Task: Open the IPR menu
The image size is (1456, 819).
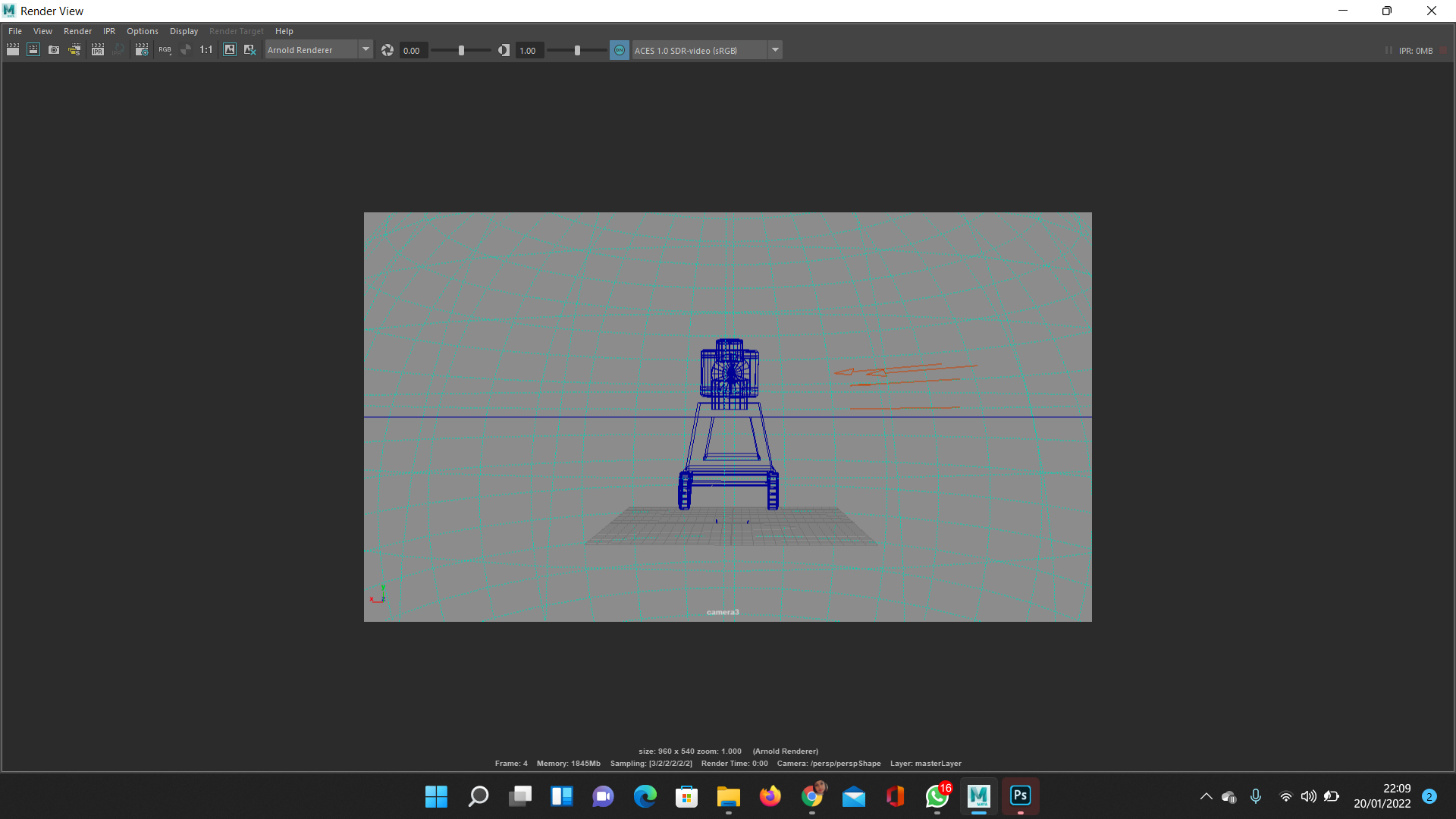Action: [109, 31]
